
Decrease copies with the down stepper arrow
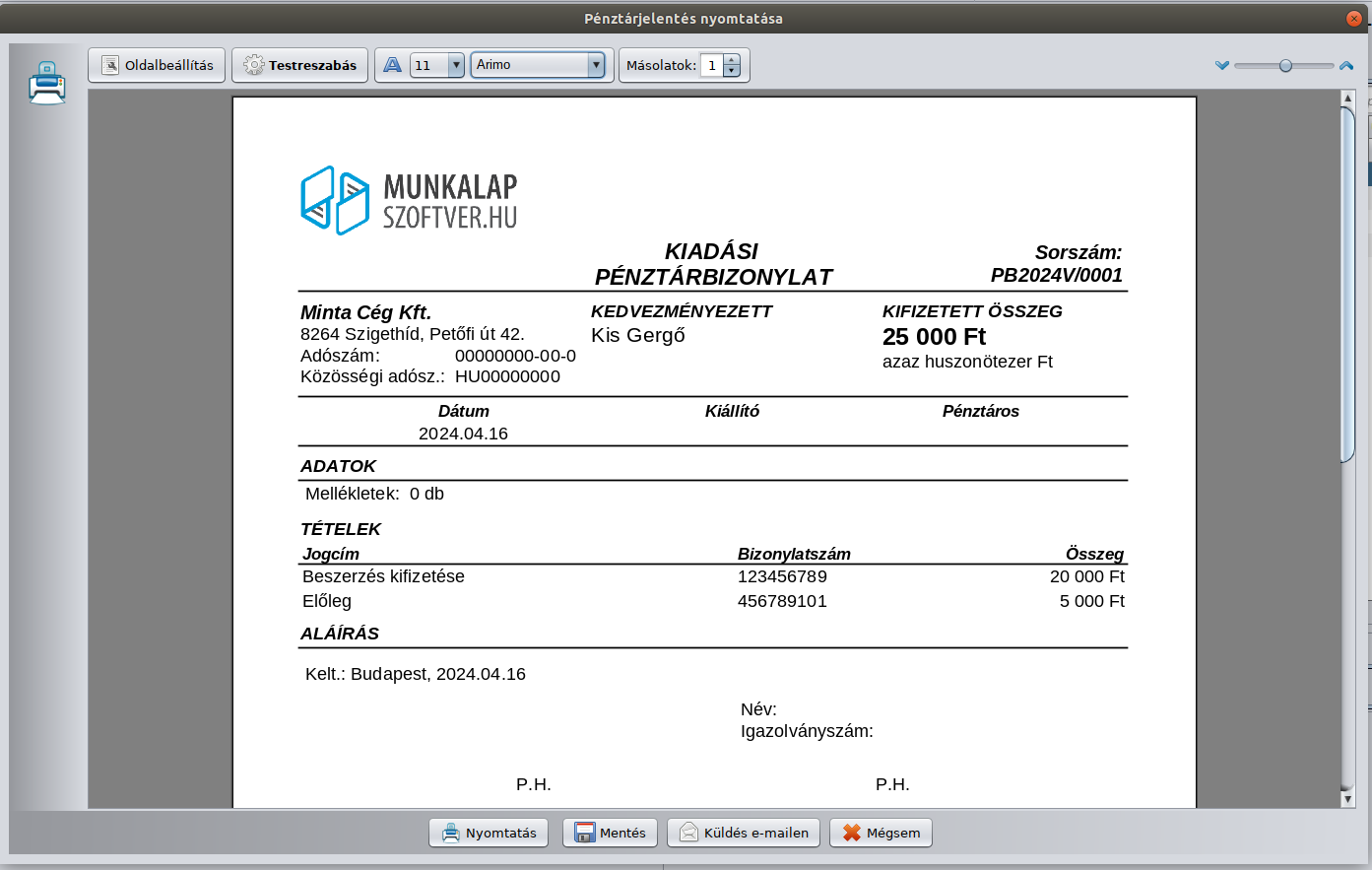pyautogui.click(x=732, y=71)
